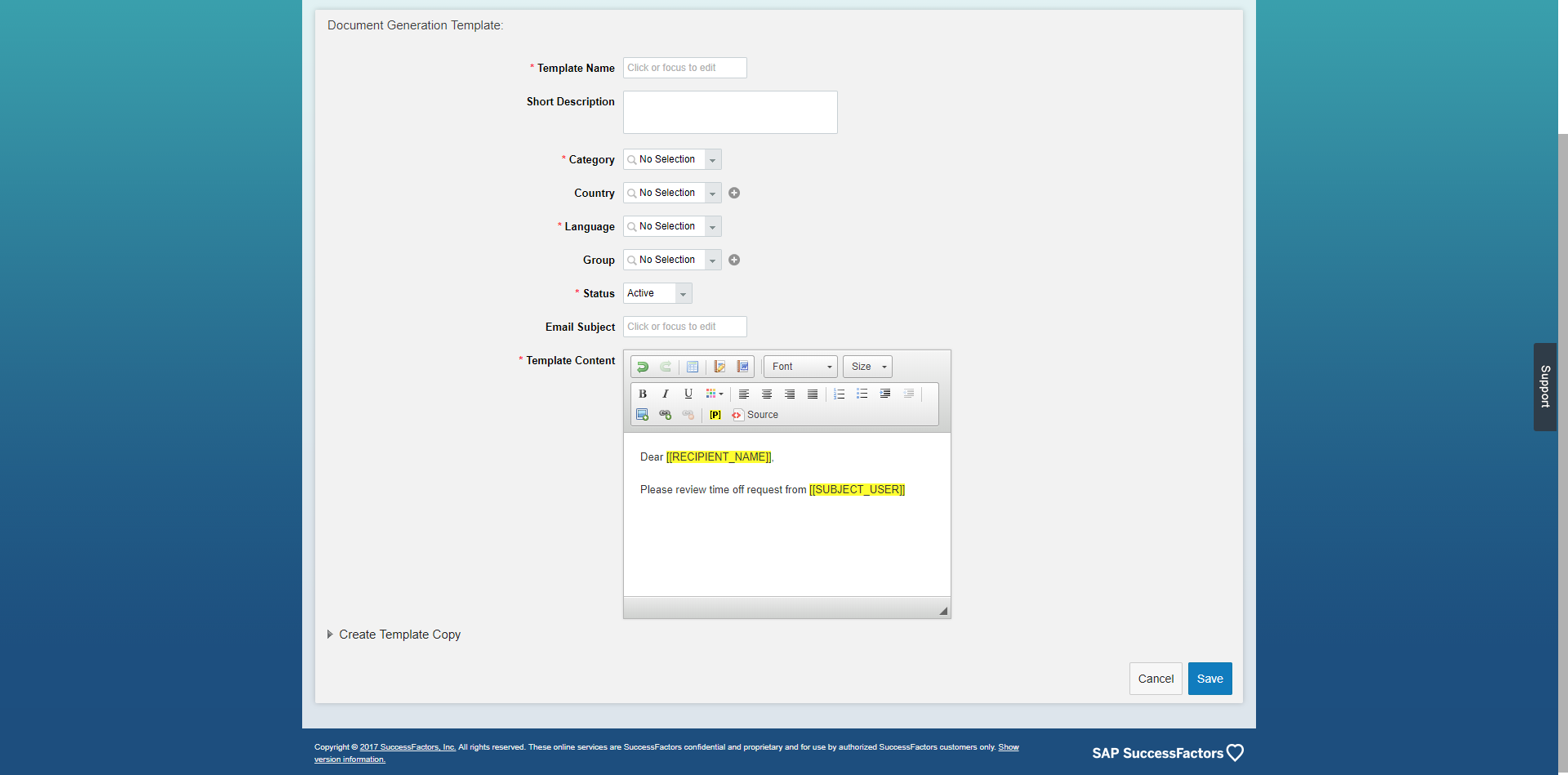Center align the text
This screenshot has width=1568, height=775.
click(767, 394)
